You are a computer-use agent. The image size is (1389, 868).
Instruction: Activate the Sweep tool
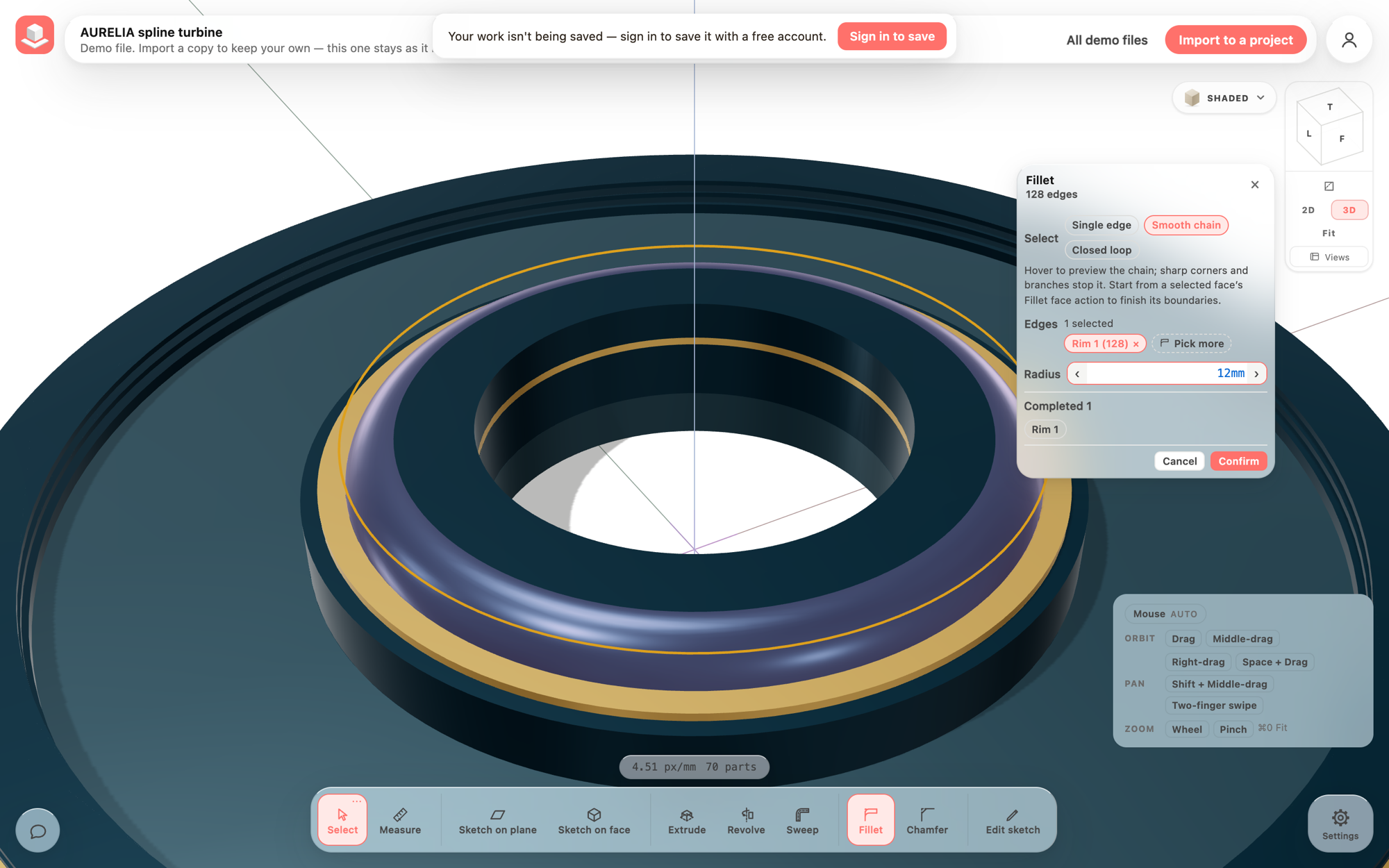pyautogui.click(x=802, y=819)
